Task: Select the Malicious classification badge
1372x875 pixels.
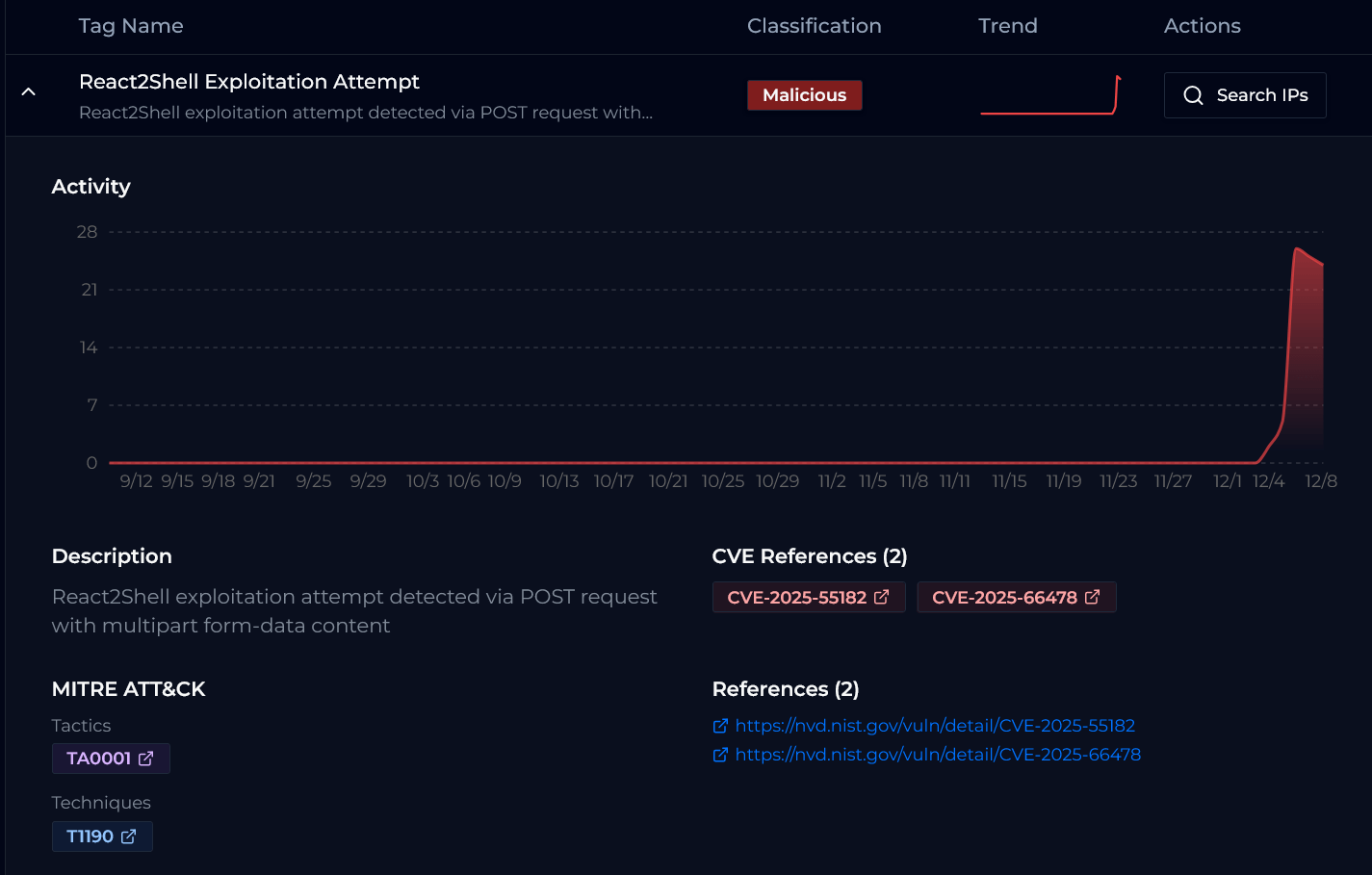Action: [805, 94]
